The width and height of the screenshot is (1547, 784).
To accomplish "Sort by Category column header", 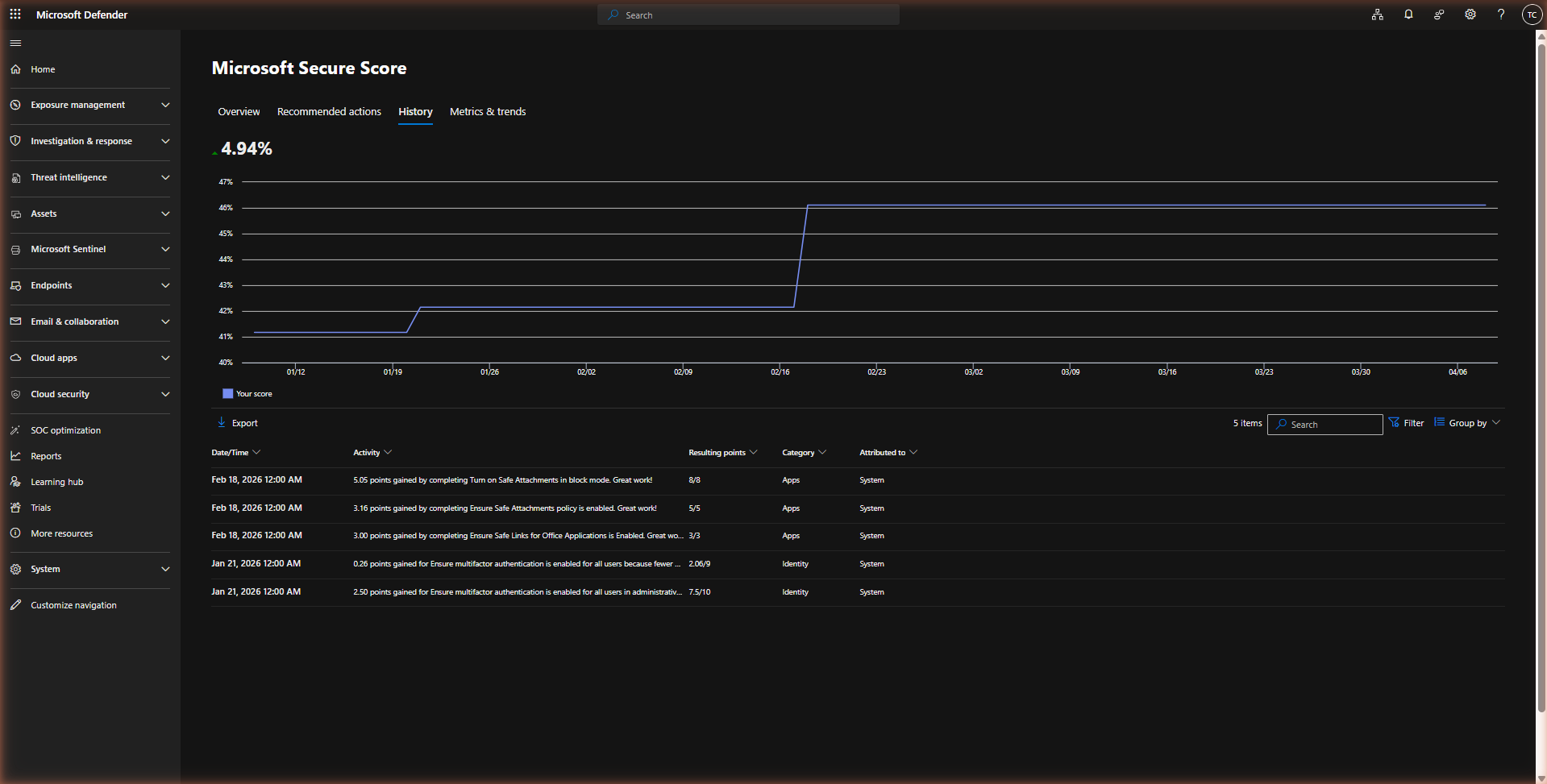I will 804,453.
